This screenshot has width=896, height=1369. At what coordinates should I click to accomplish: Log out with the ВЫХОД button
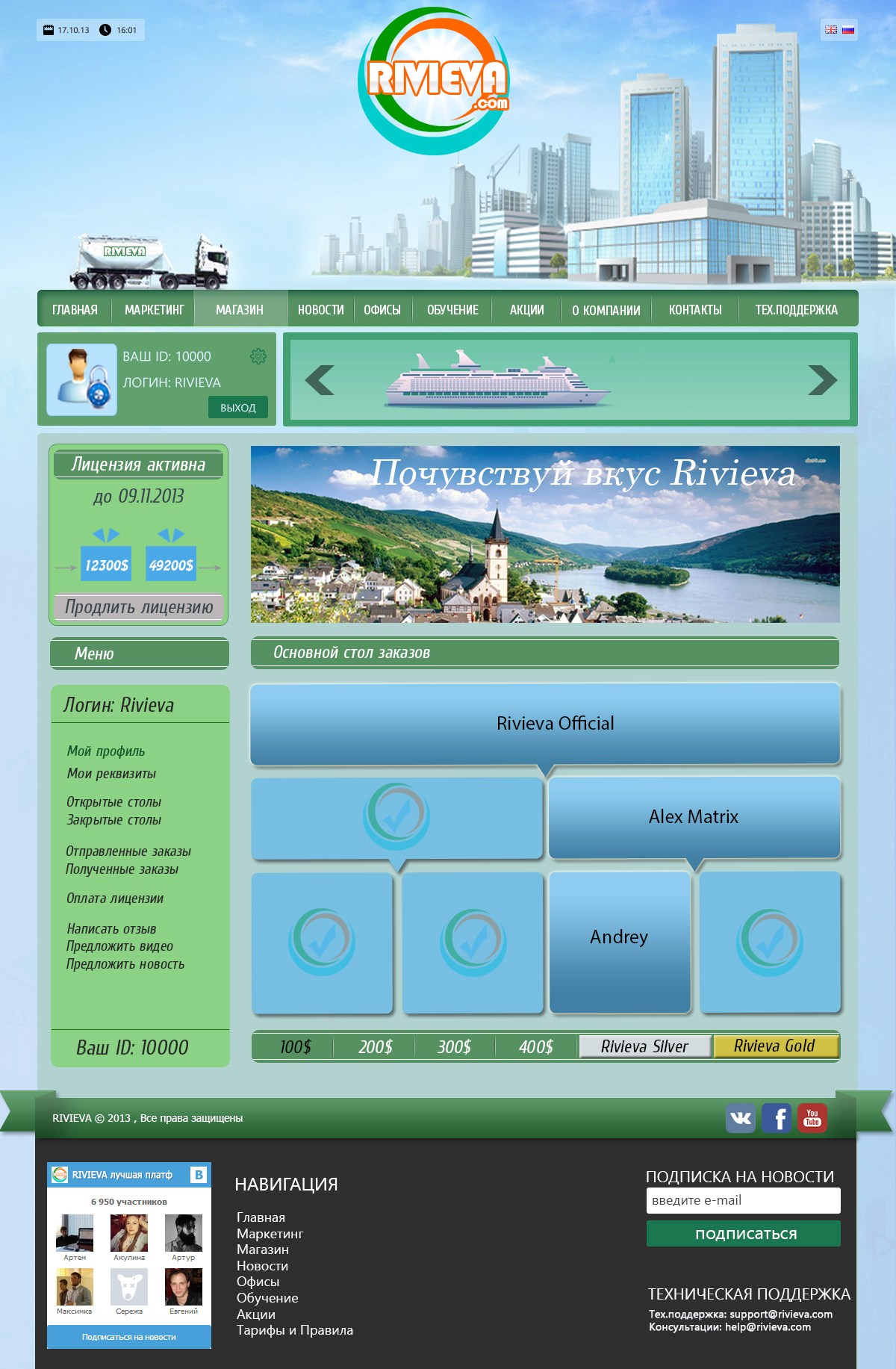238,407
